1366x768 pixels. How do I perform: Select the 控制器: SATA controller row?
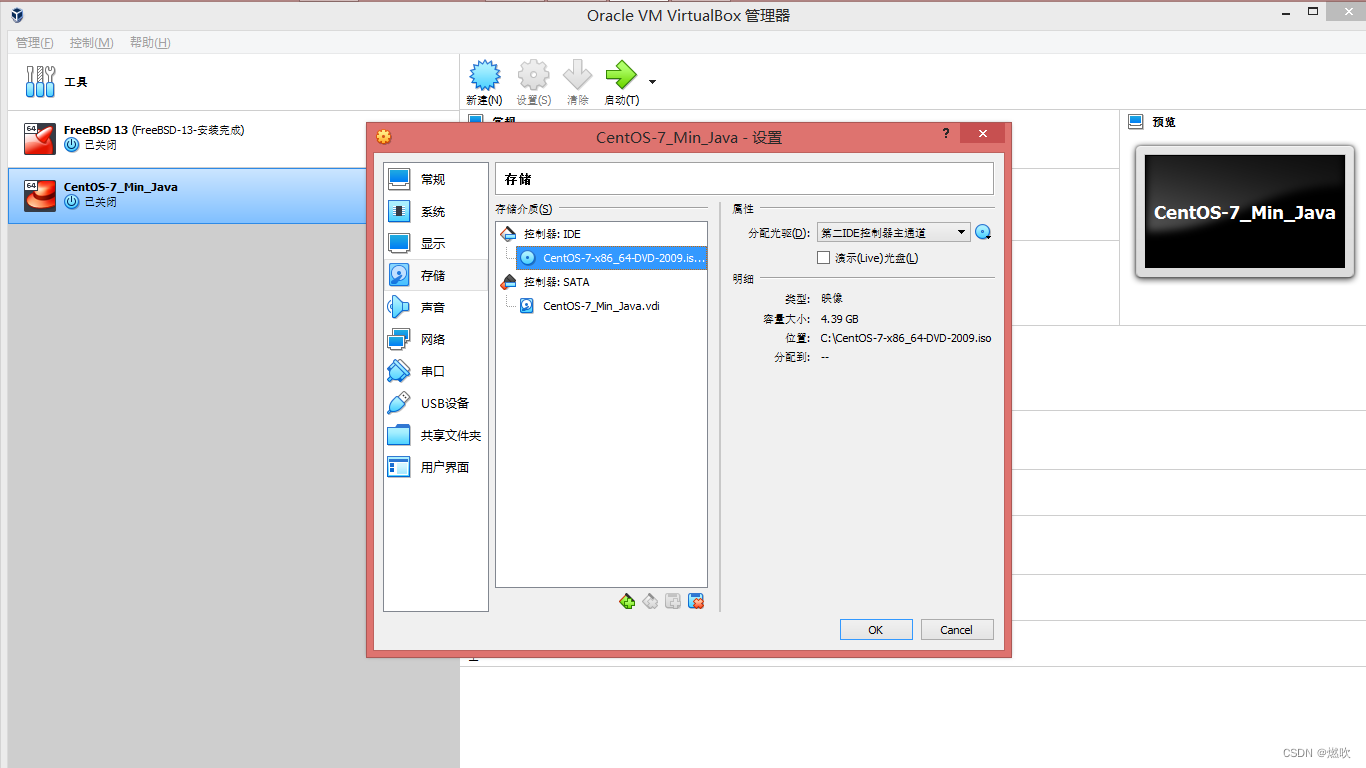601,282
